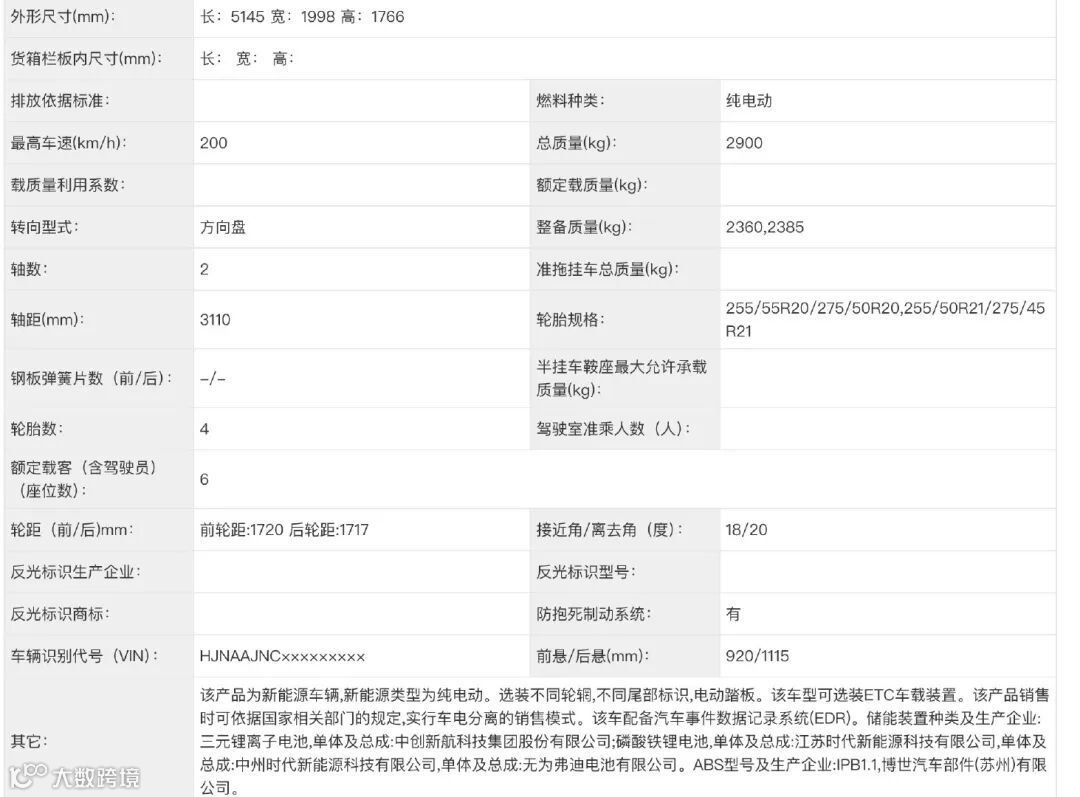Image resolution: width=1080 pixels, height=797 pixels.
Task: Click the 防抱死制动系统 label
Action: coord(594,614)
